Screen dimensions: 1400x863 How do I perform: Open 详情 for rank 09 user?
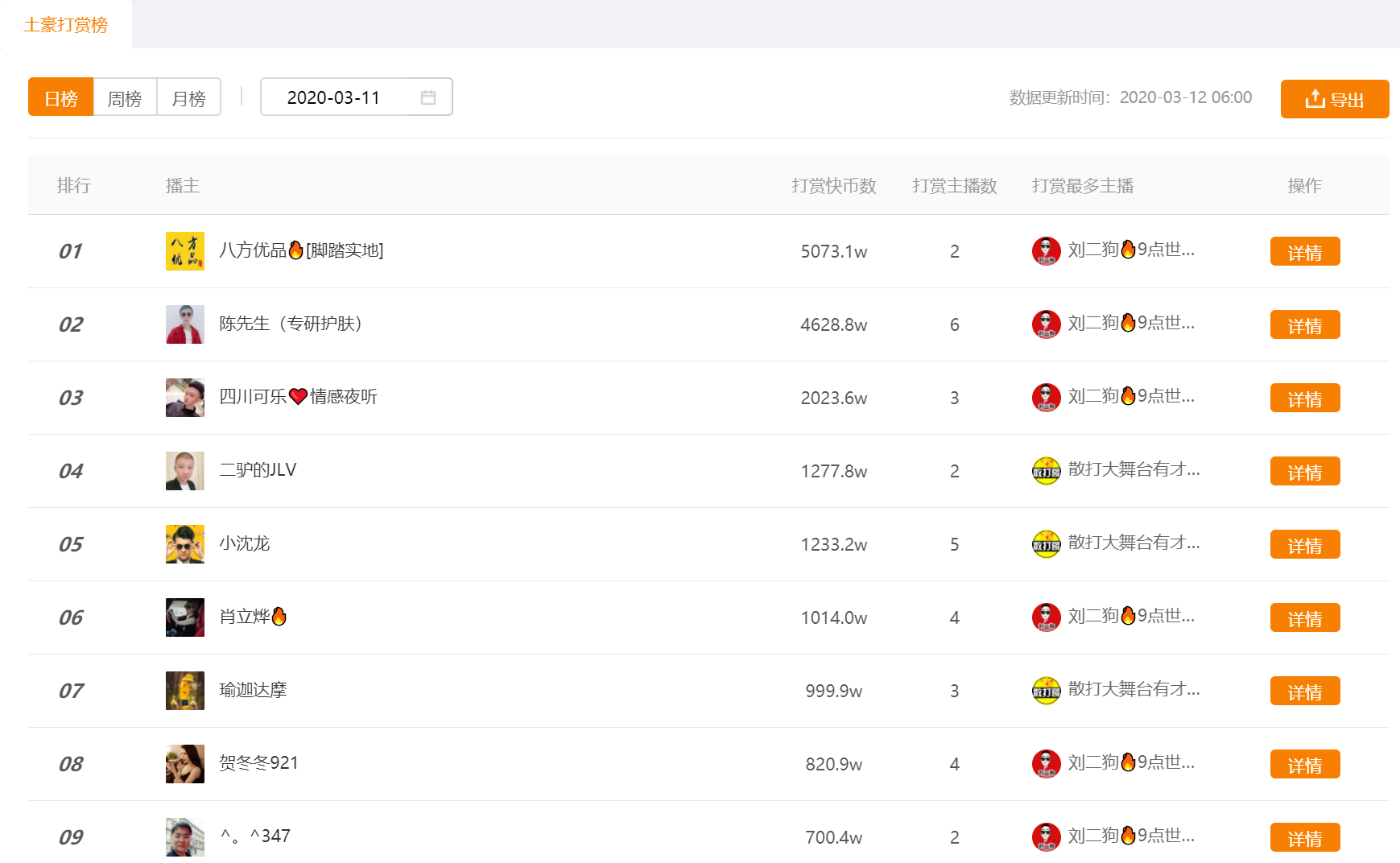point(1304,837)
